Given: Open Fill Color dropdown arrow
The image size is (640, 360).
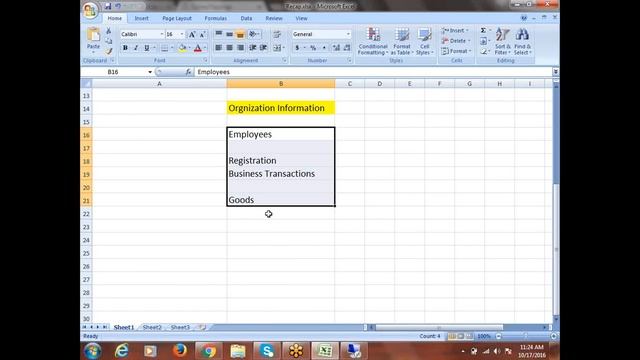Looking at the screenshot, I should click(189, 48).
